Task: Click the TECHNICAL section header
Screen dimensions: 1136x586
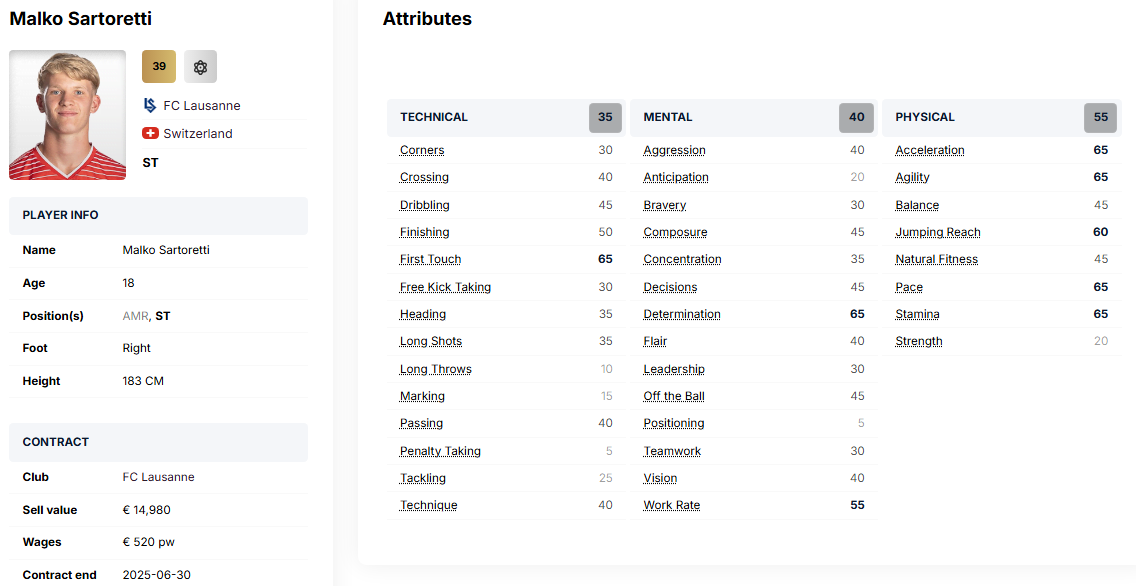Action: (434, 117)
